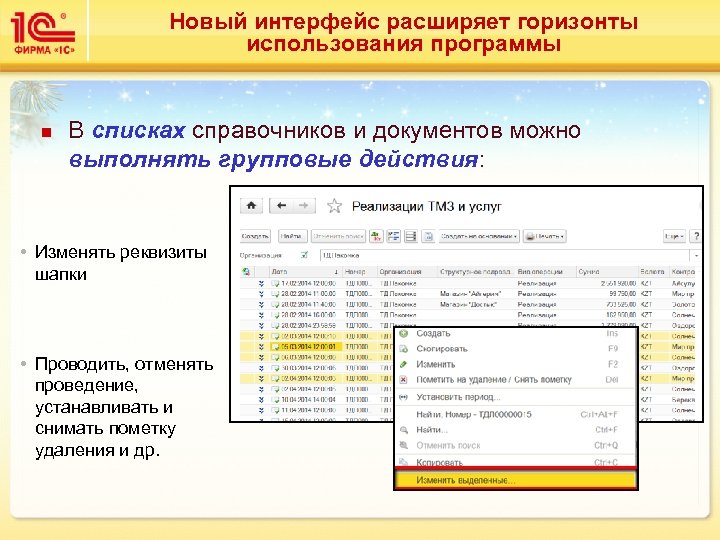Choose Копировать (Ctrl+C) in the context menu
The width and height of the screenshot is (720, 540).
click(516, 462)
